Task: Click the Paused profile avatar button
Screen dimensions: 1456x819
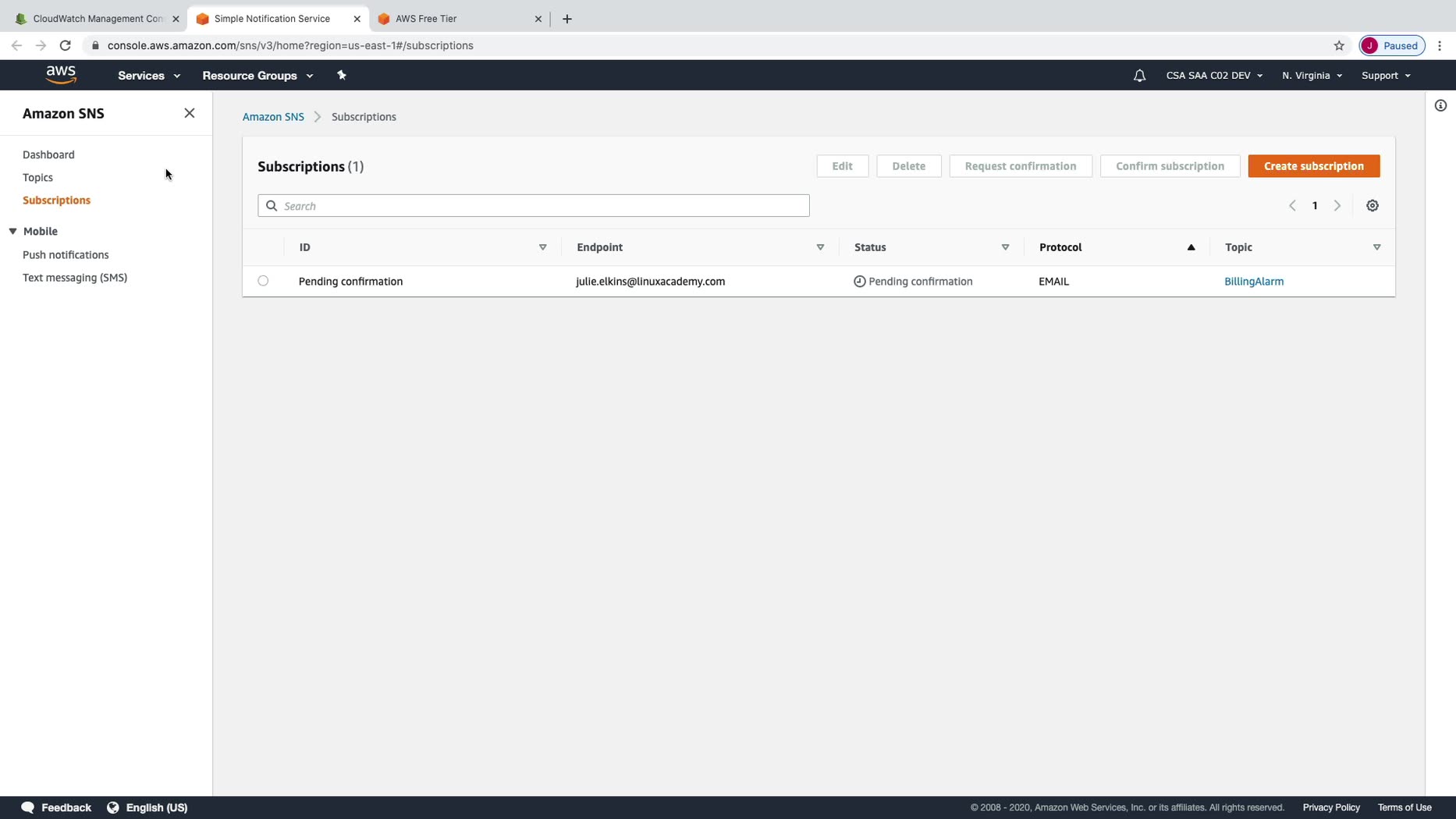Action: [x=1392, y=45]
